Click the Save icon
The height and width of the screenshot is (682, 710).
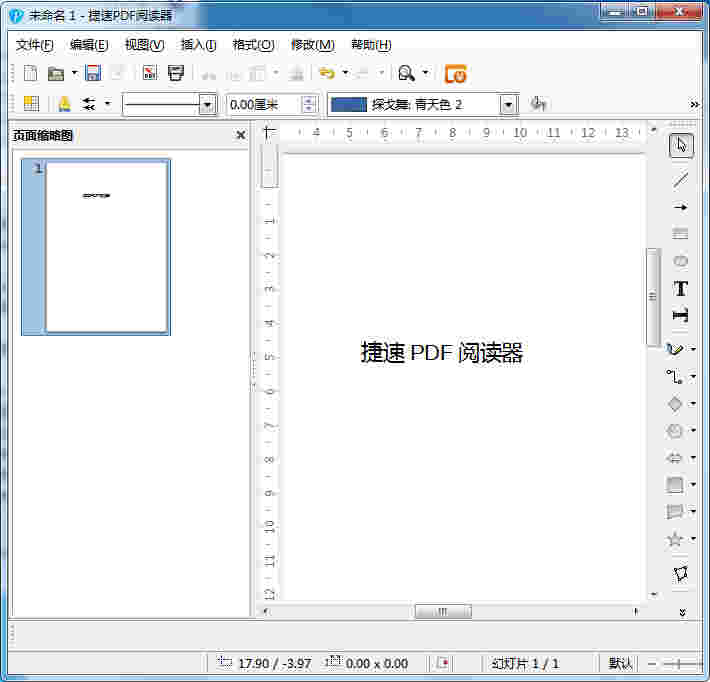pos(93,73)
